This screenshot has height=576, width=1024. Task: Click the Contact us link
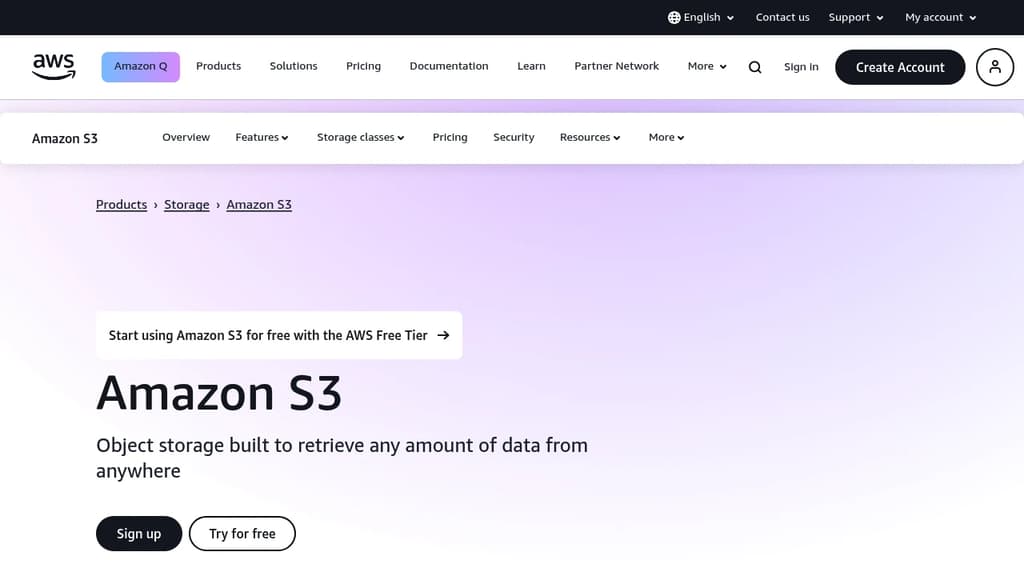(782, 18)
